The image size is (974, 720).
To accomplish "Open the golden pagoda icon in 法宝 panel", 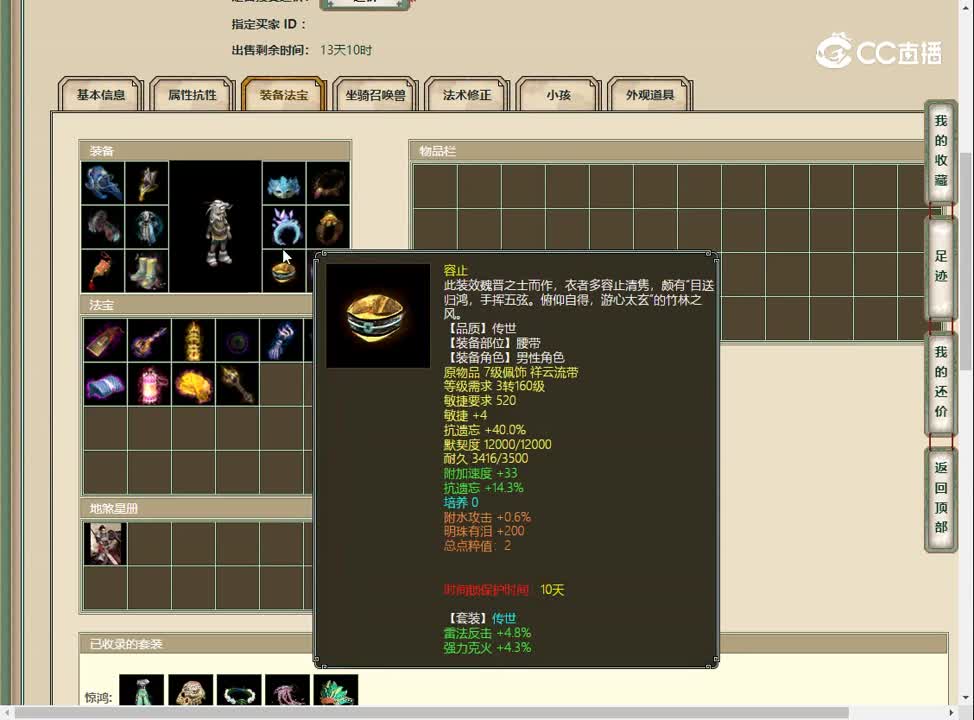I will tap(193, 340).
